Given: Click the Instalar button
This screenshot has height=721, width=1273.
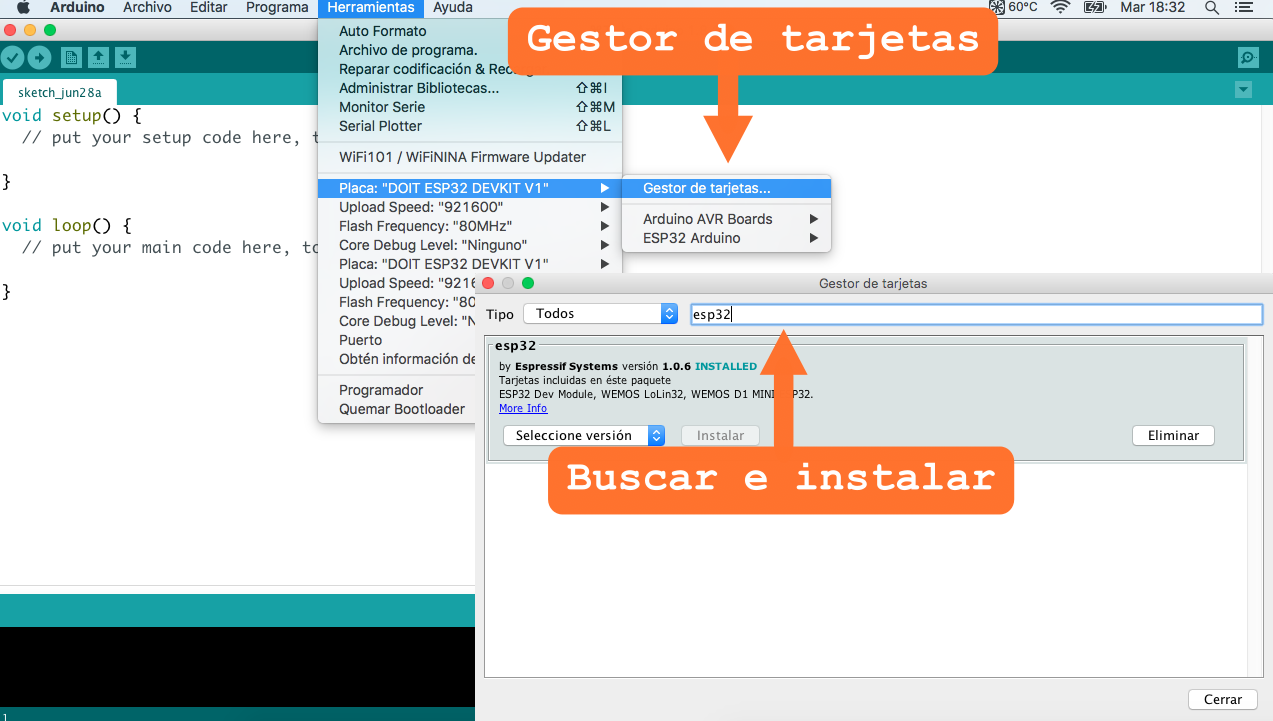Looking at the screenshot, I should 720,436.
